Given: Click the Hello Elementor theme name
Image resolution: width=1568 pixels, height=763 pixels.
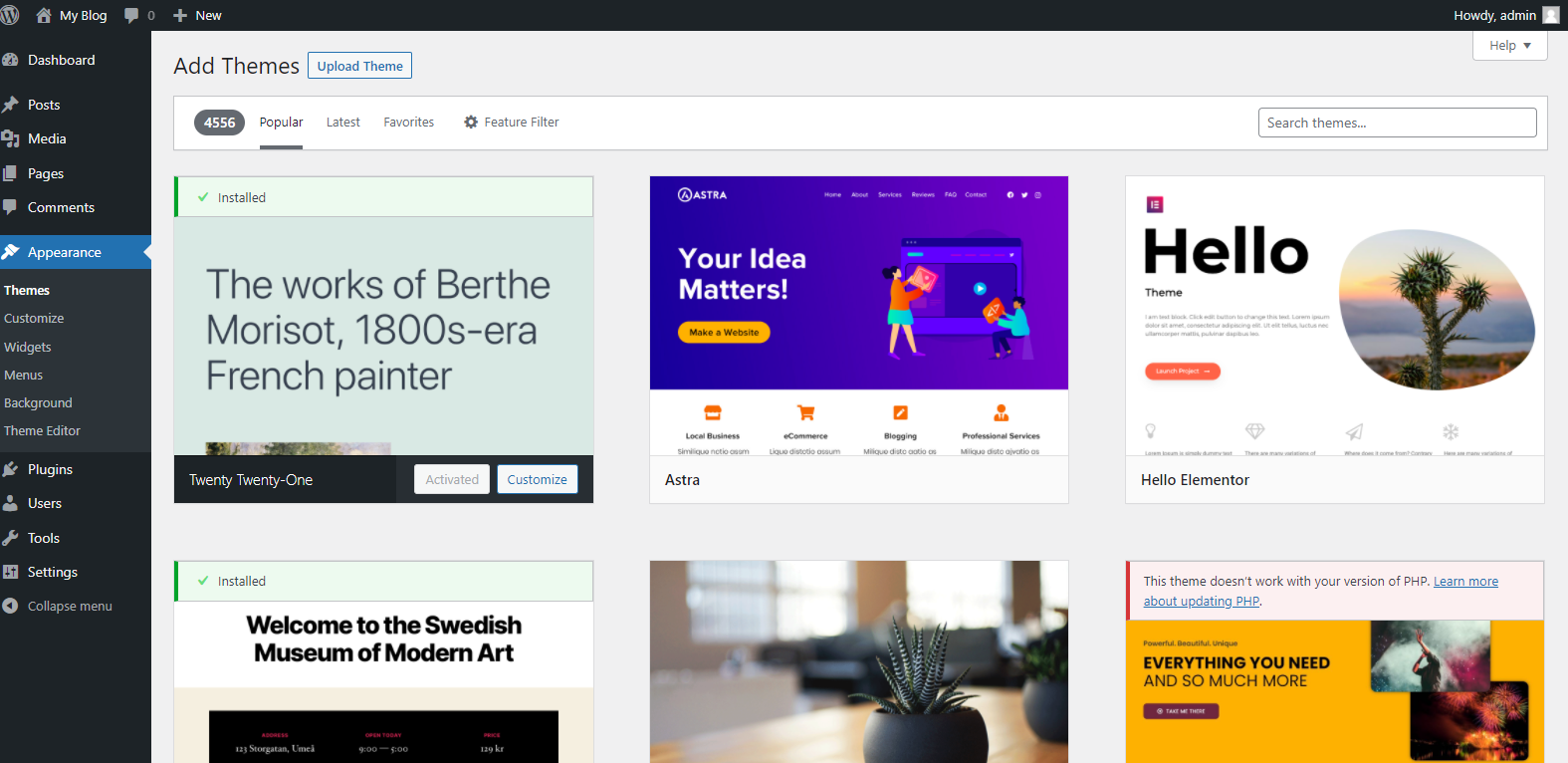Looking at the screenshot, I should tap(1195, 480).
